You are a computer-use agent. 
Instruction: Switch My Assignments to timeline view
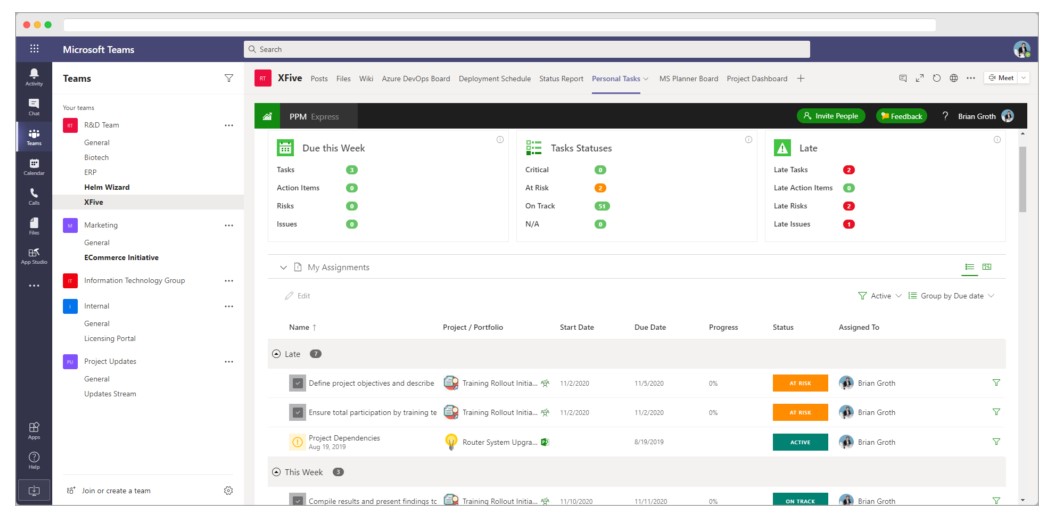pos(987,267)
